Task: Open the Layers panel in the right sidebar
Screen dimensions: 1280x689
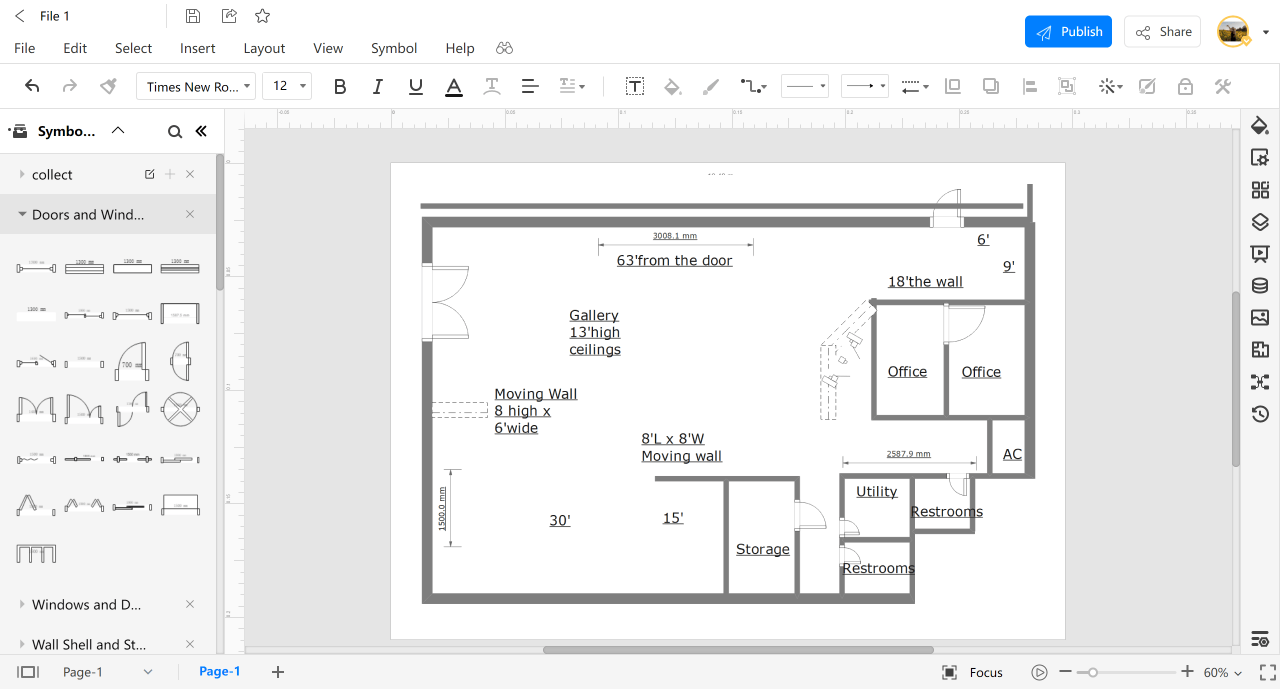Action: pos(1259,221)
